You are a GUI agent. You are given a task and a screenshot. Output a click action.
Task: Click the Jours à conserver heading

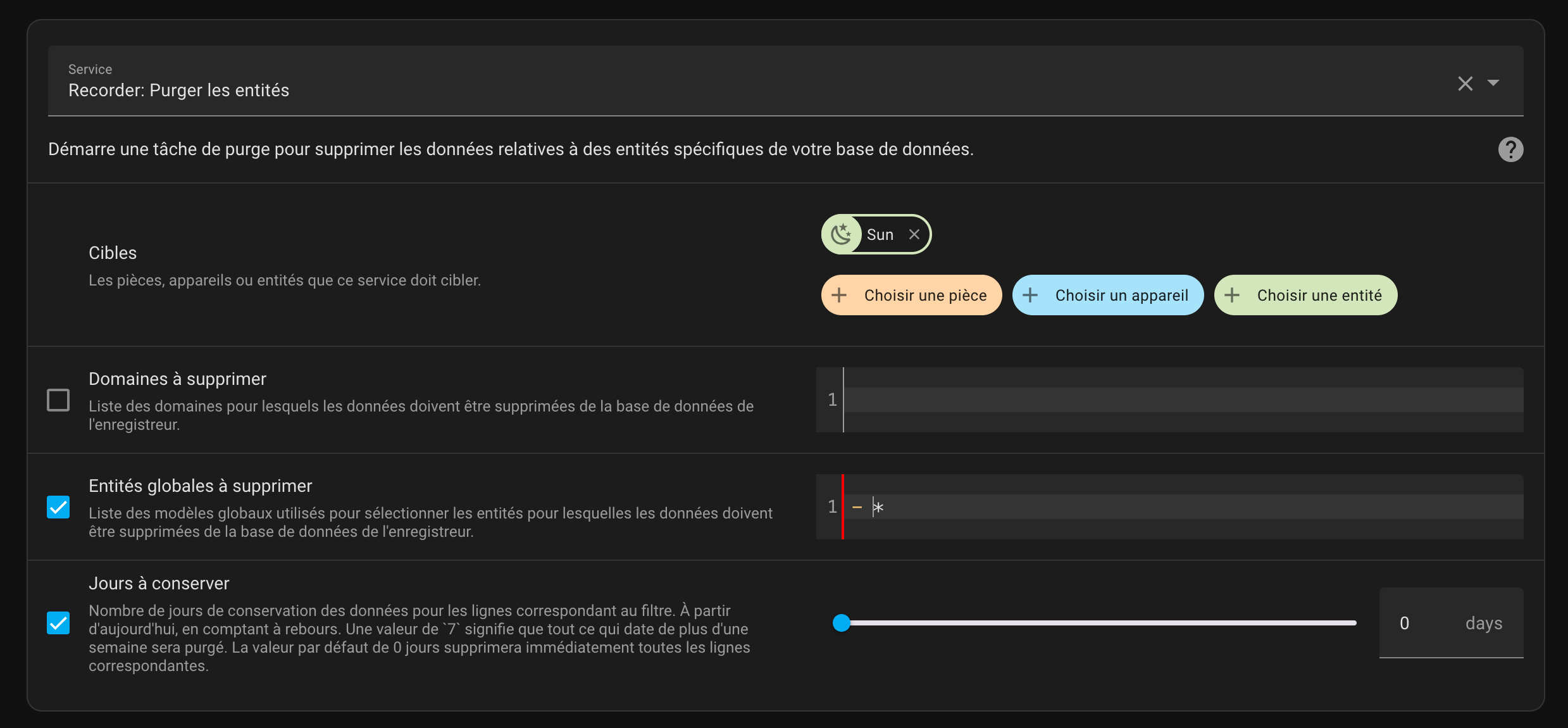(x=159, y=584)
